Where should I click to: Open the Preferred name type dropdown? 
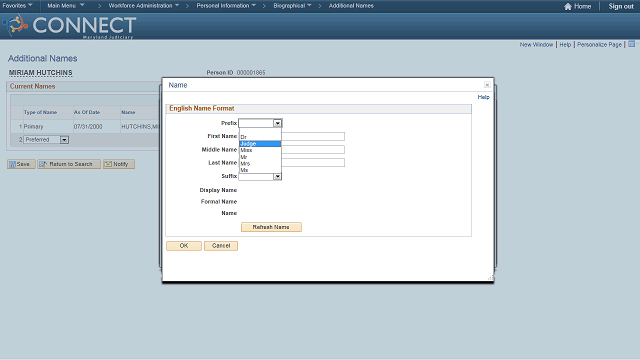coord(46,140)
